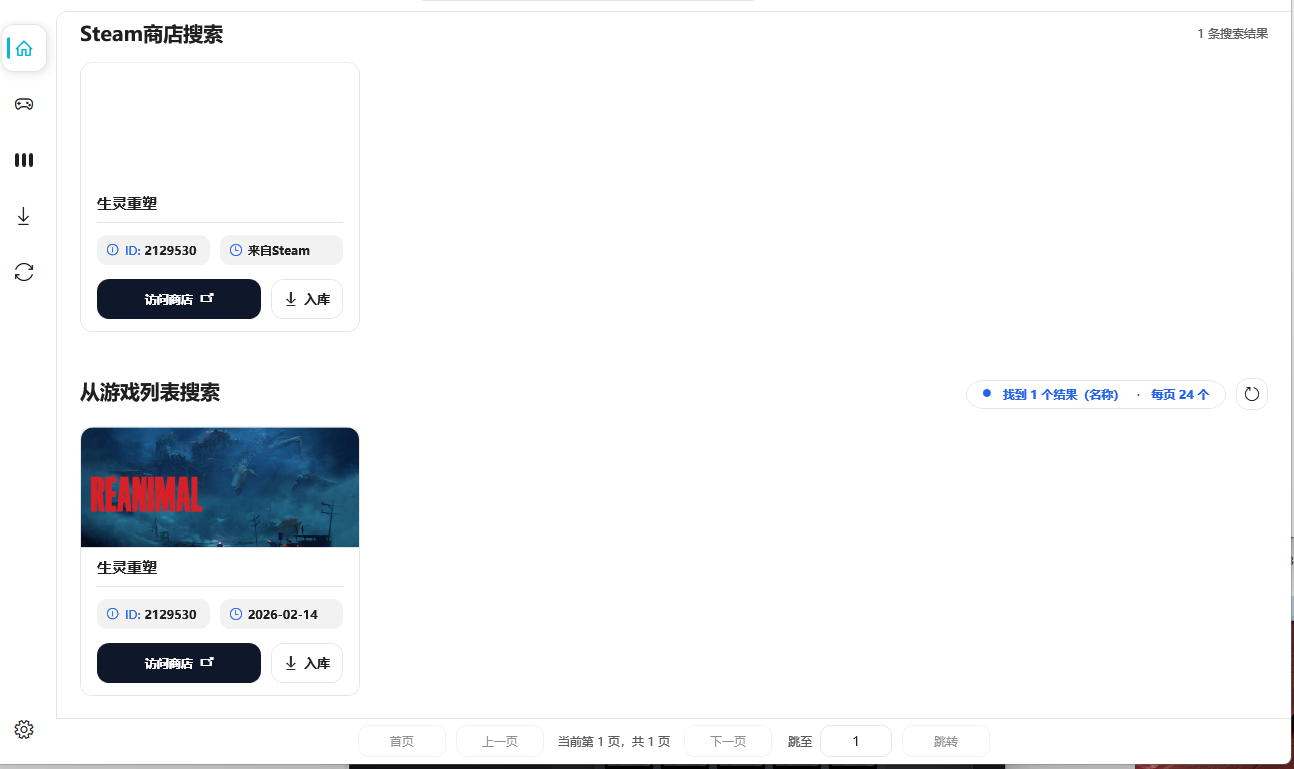Open settings gear in sidebar

[x=24, y=730]
